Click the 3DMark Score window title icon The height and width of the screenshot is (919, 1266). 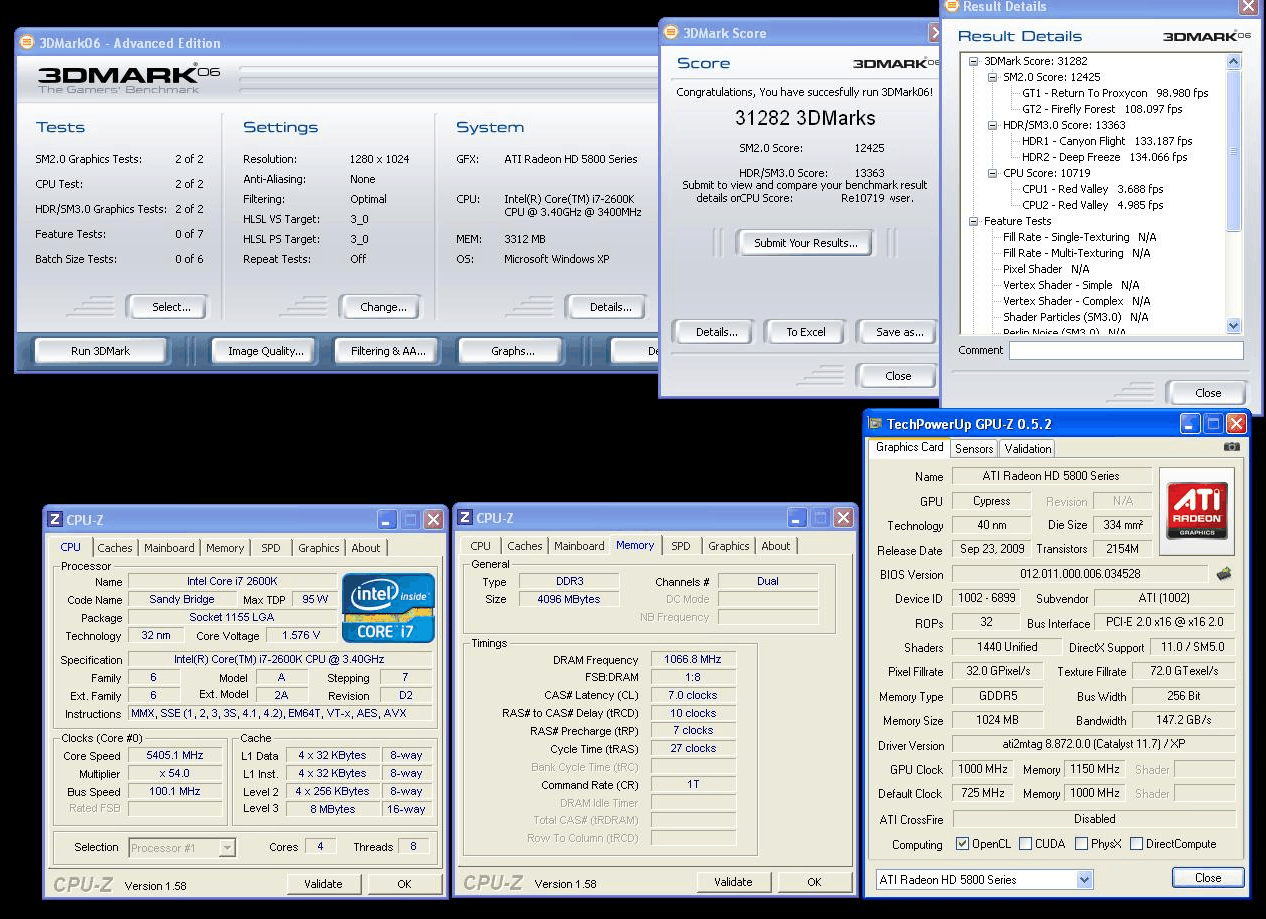pyautogui.click(x=671, y=33)
